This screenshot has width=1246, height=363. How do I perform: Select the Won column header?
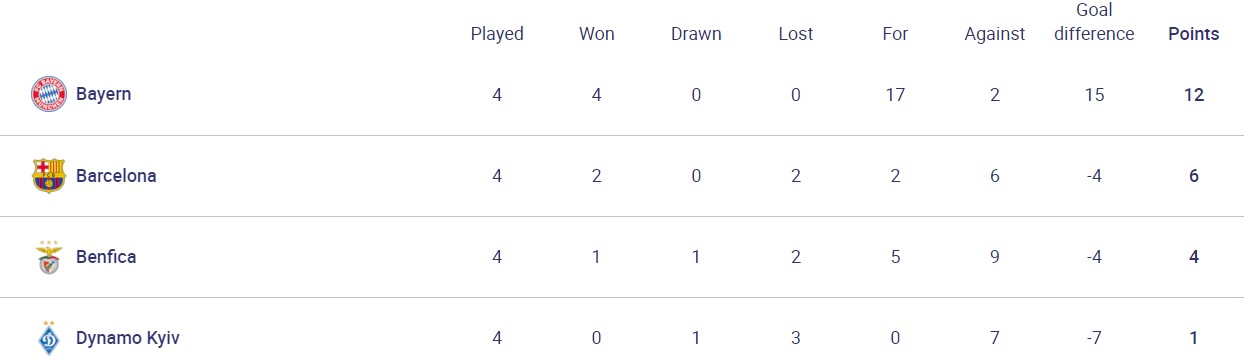[x=597, y=34]
